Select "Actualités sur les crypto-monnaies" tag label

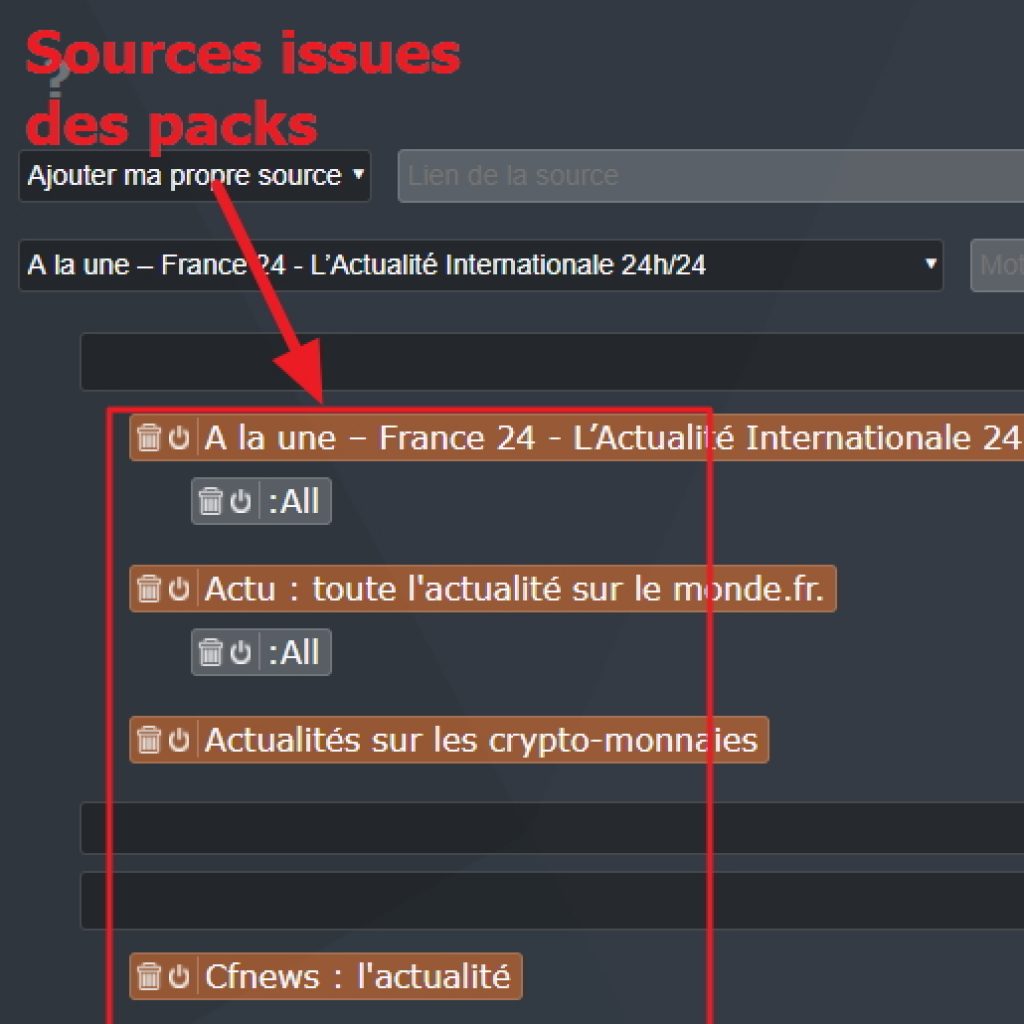click(481, 740)
